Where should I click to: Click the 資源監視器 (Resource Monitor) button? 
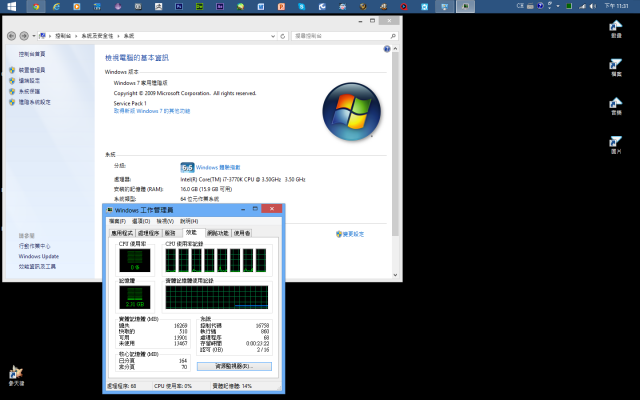[x=234, y=367]
